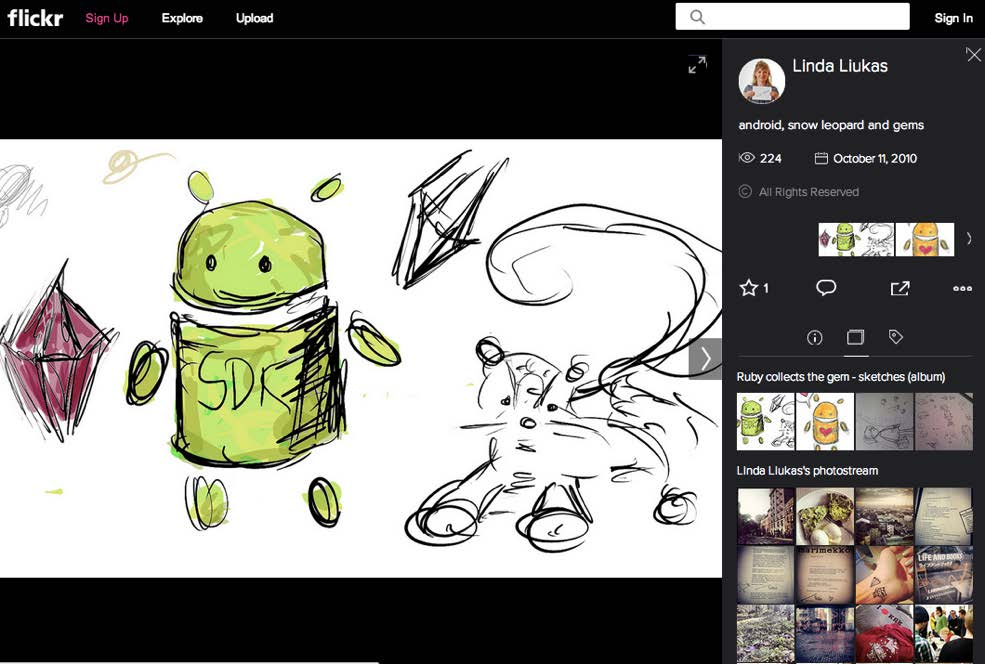Image resolution: width=985 pixels, height=664 pixels.
Task: Click the views eye icon
Action: 746,158
